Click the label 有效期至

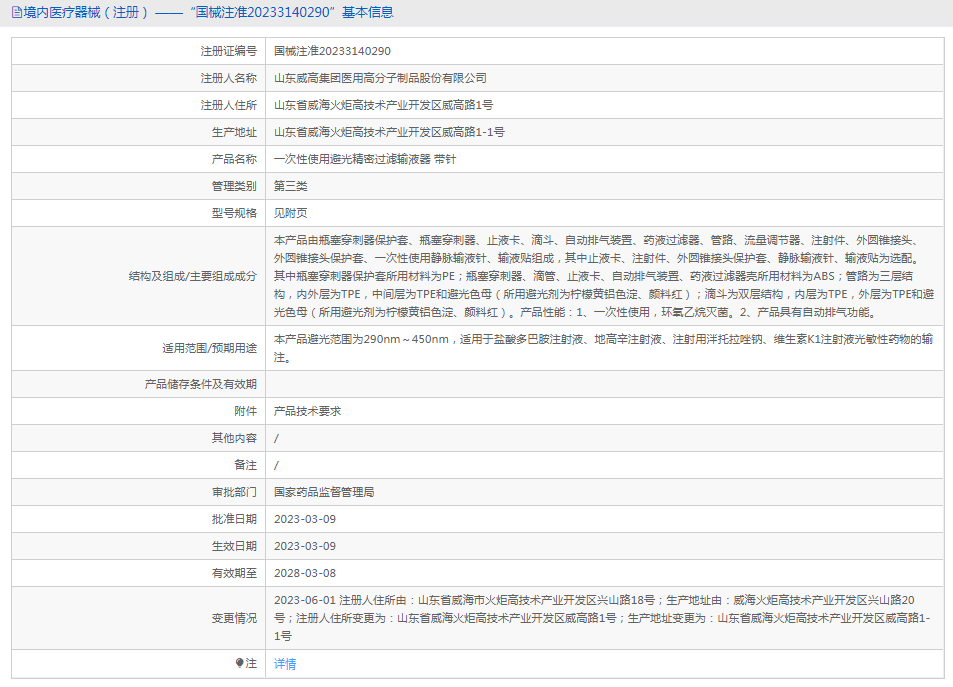[235, 573]
